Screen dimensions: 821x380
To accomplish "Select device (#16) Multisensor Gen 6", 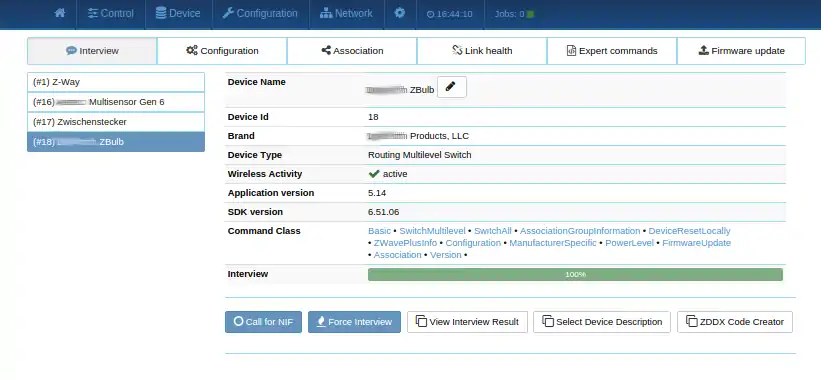I will (x=116, y=102).
